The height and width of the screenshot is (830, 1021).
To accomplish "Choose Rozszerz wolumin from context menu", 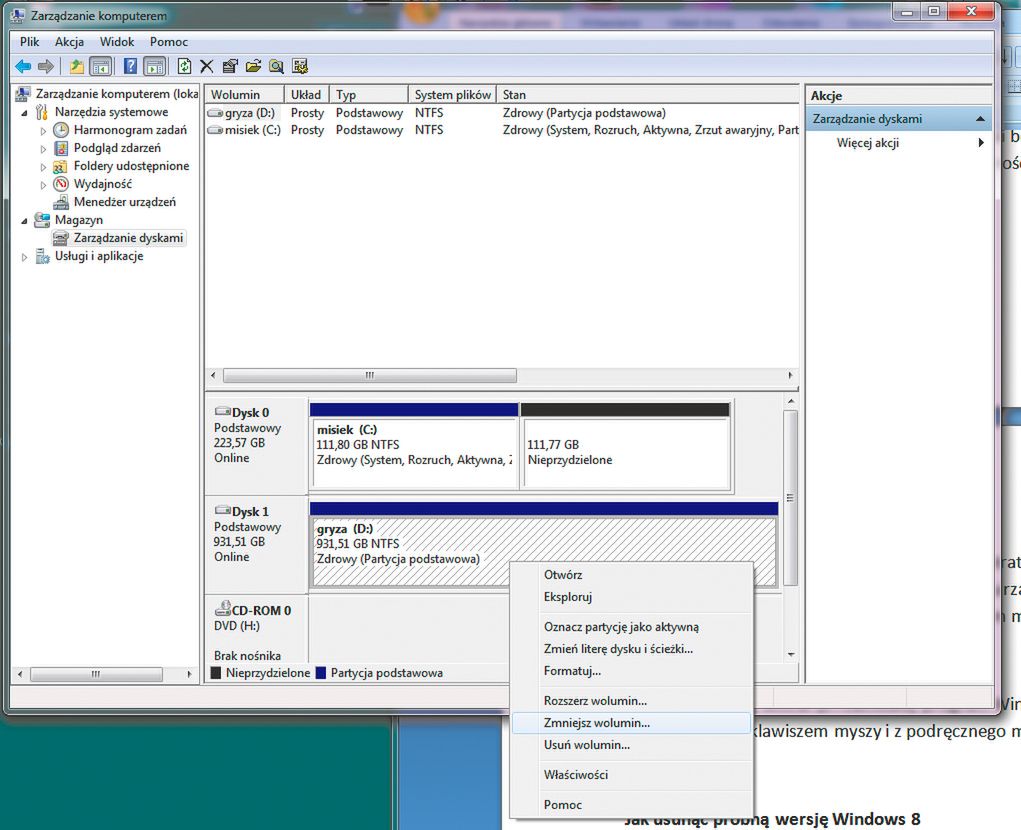I will click(632, 700).
